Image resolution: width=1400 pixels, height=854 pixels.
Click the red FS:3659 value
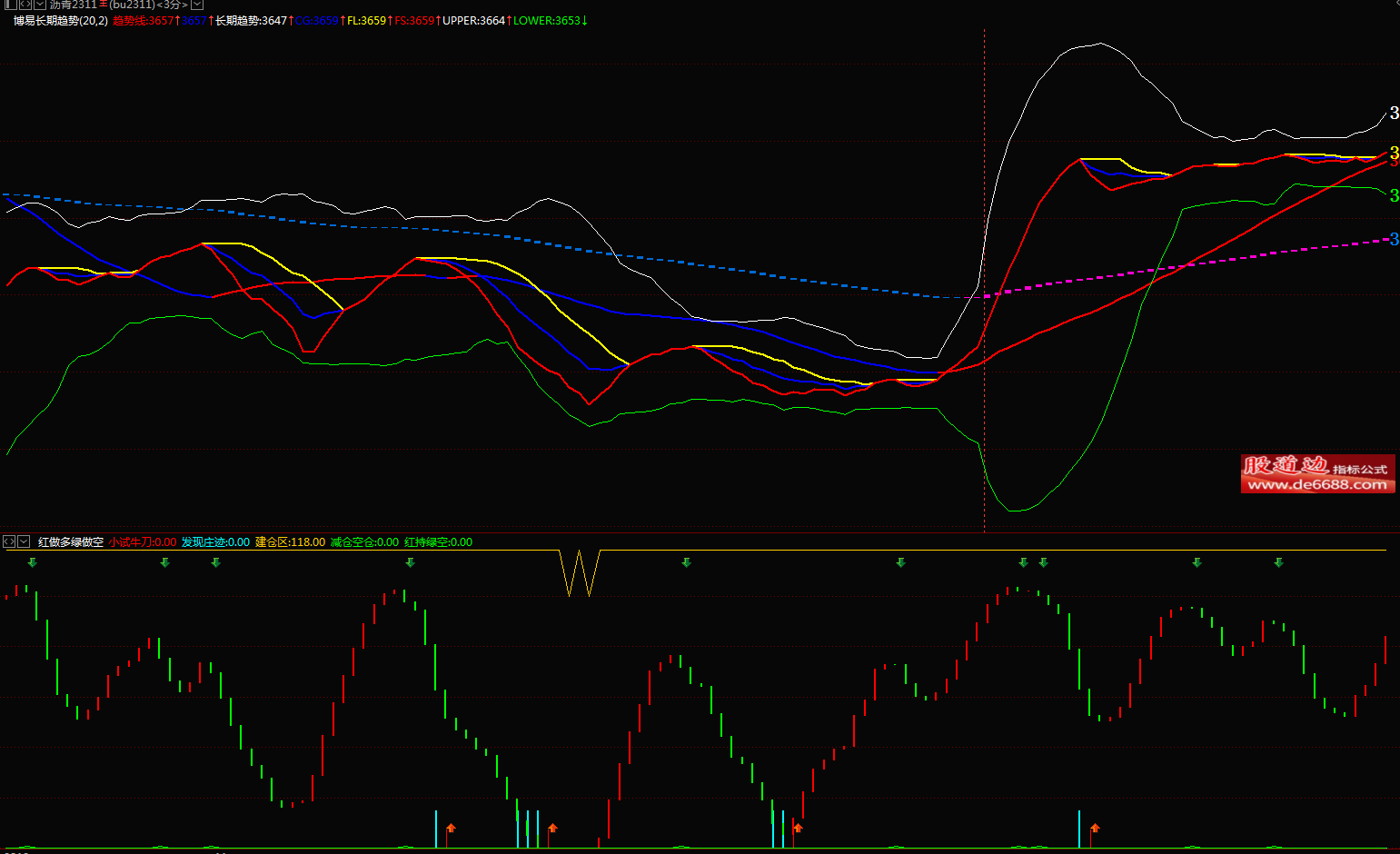tap(414, 20)
